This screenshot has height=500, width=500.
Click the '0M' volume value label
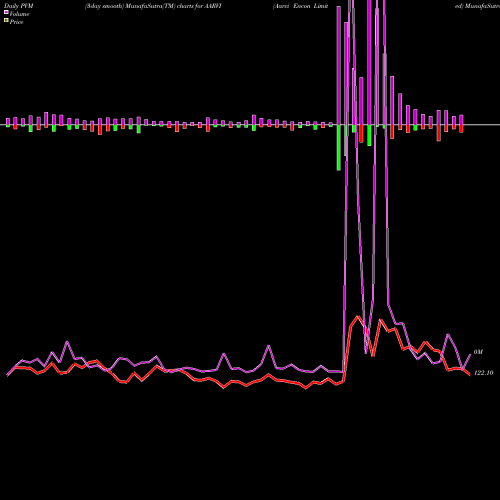coord(478,352)
